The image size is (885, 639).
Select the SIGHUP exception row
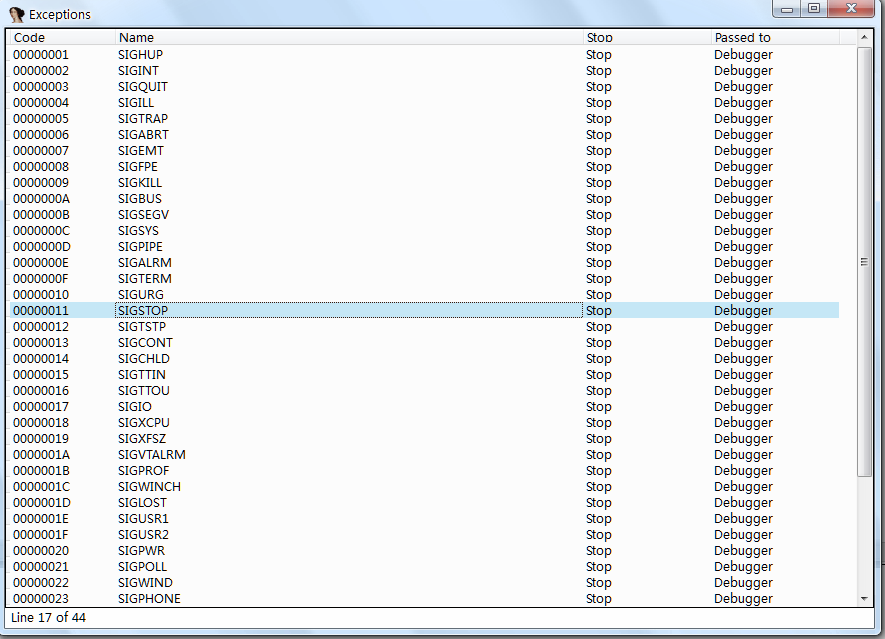click(424, 55)
